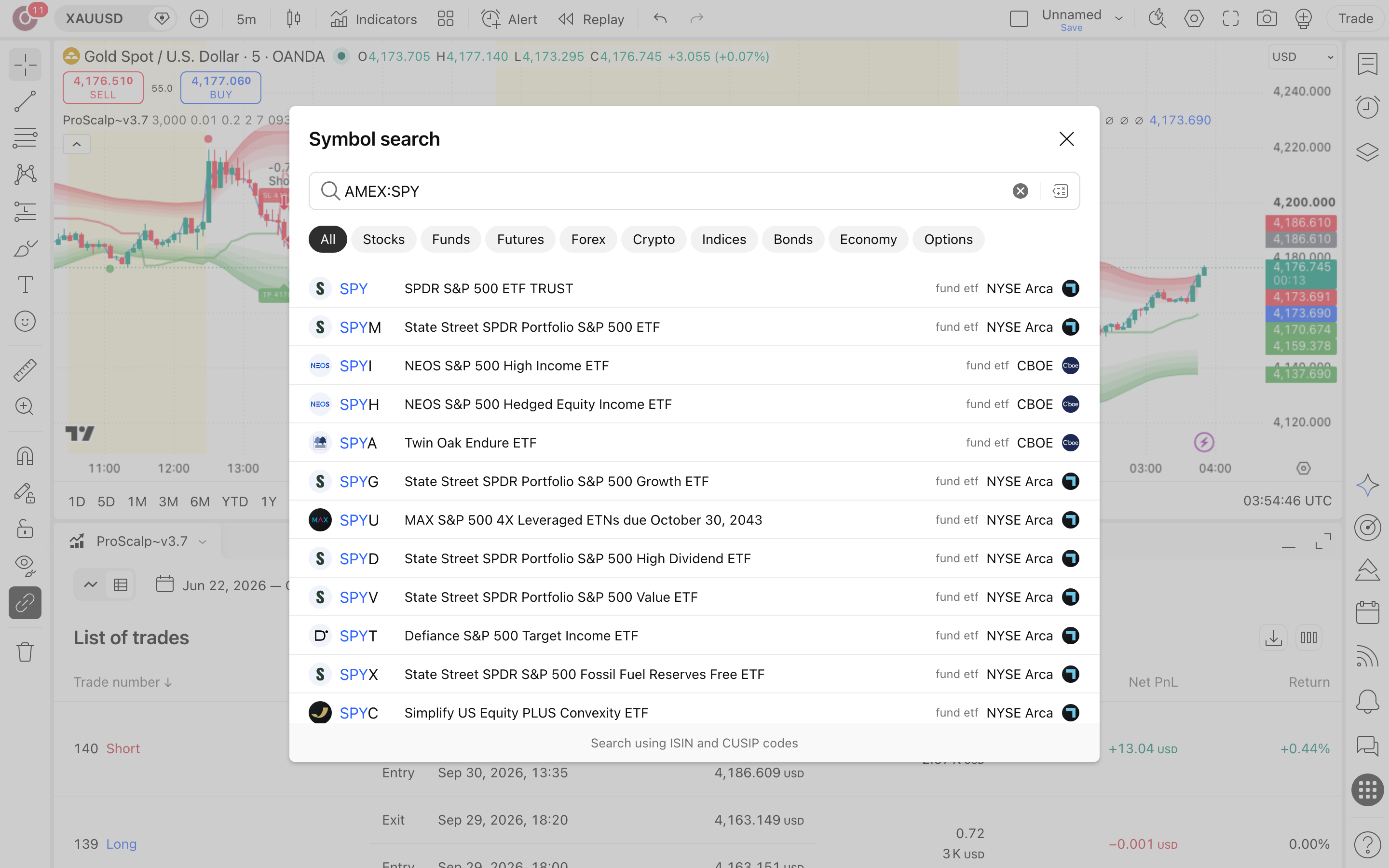The image size is (1389, 868).
Task: Select the text annotation tool
Action: click(25, 285)
